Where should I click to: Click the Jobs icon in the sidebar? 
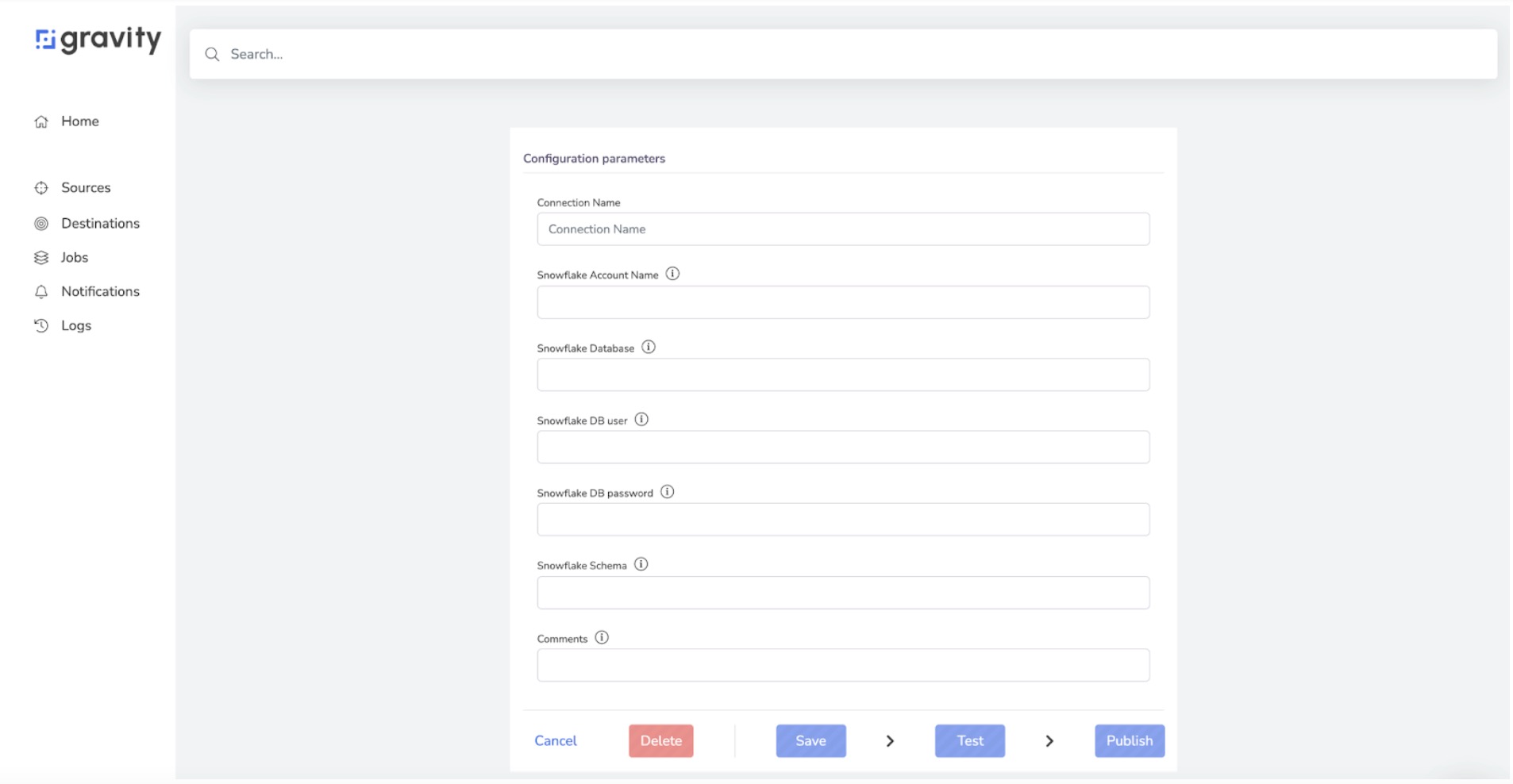click(41, 257)
